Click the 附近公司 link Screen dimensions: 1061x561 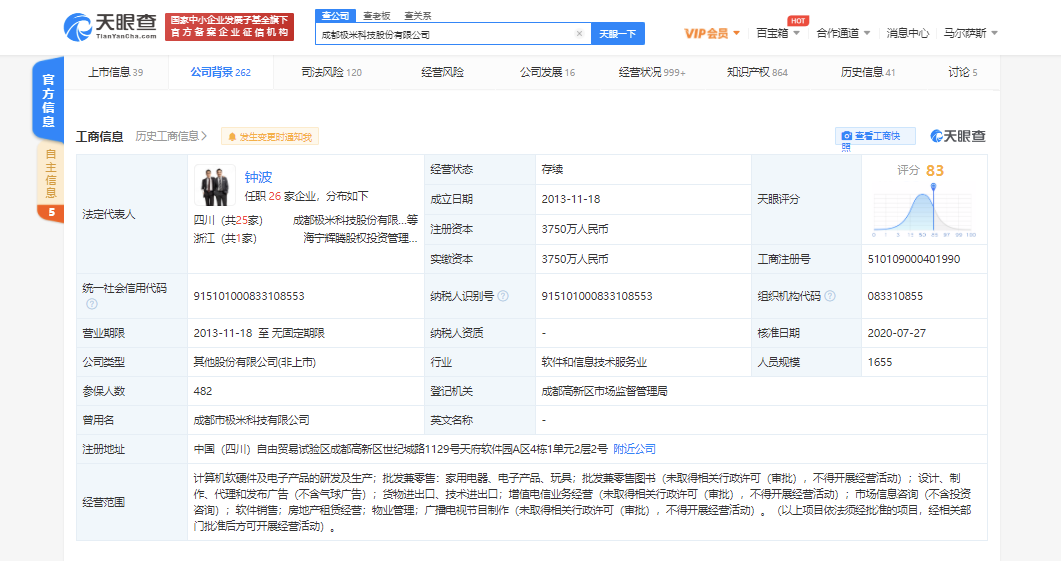point(634,449)
